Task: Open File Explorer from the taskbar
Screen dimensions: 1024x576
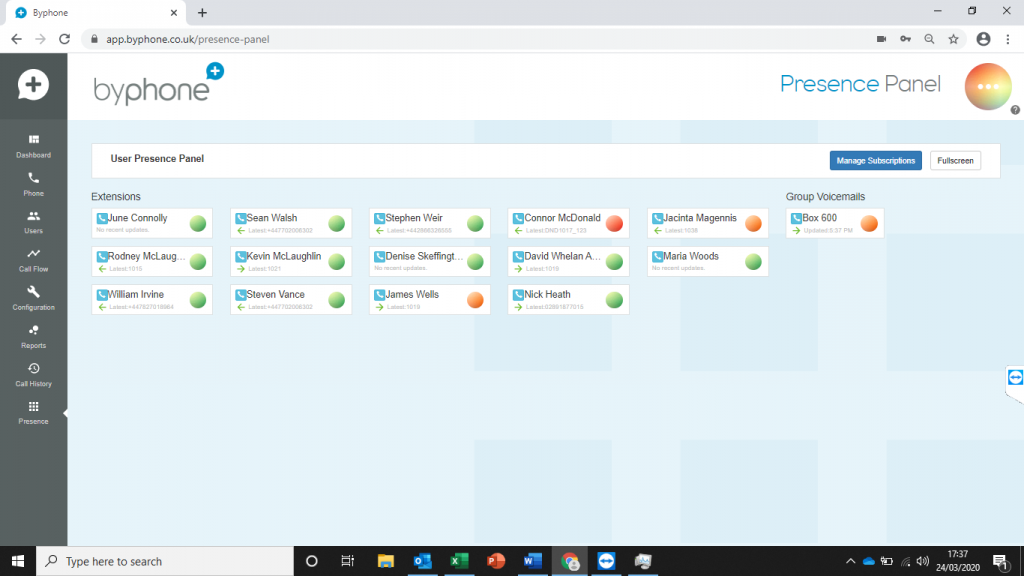Action: point(386,562)
